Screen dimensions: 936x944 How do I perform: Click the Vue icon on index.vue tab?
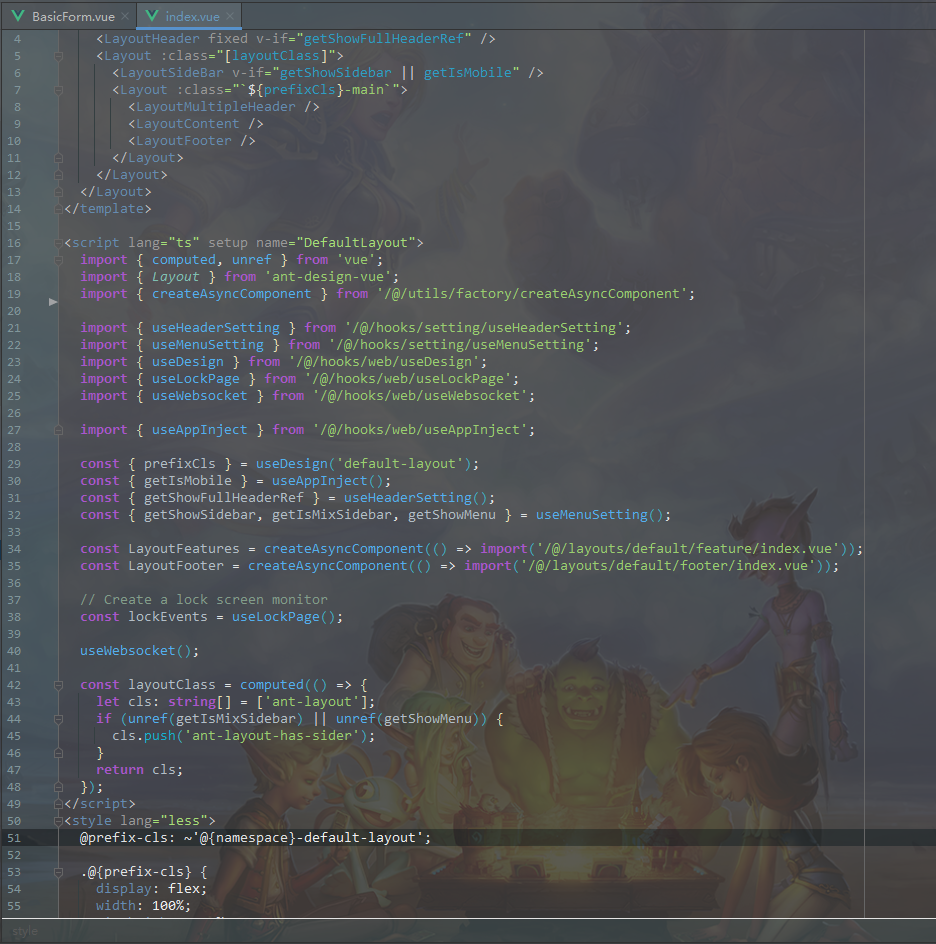[152, 16]
